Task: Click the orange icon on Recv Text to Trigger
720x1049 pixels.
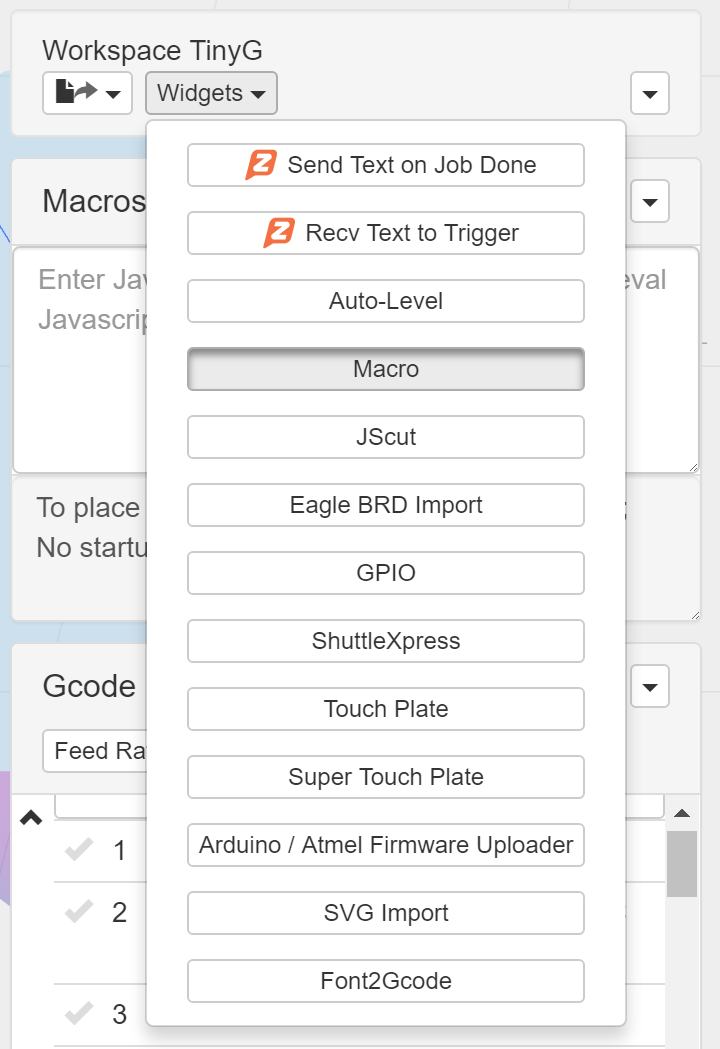Action: click(x=279, y=233)
